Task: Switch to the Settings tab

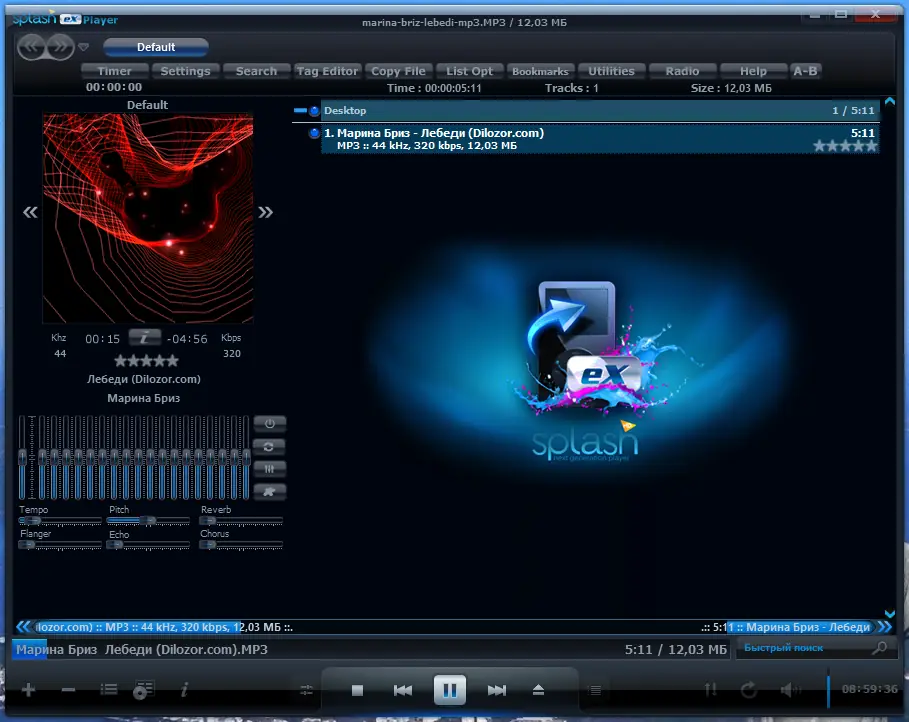Action: click(185, 70)
